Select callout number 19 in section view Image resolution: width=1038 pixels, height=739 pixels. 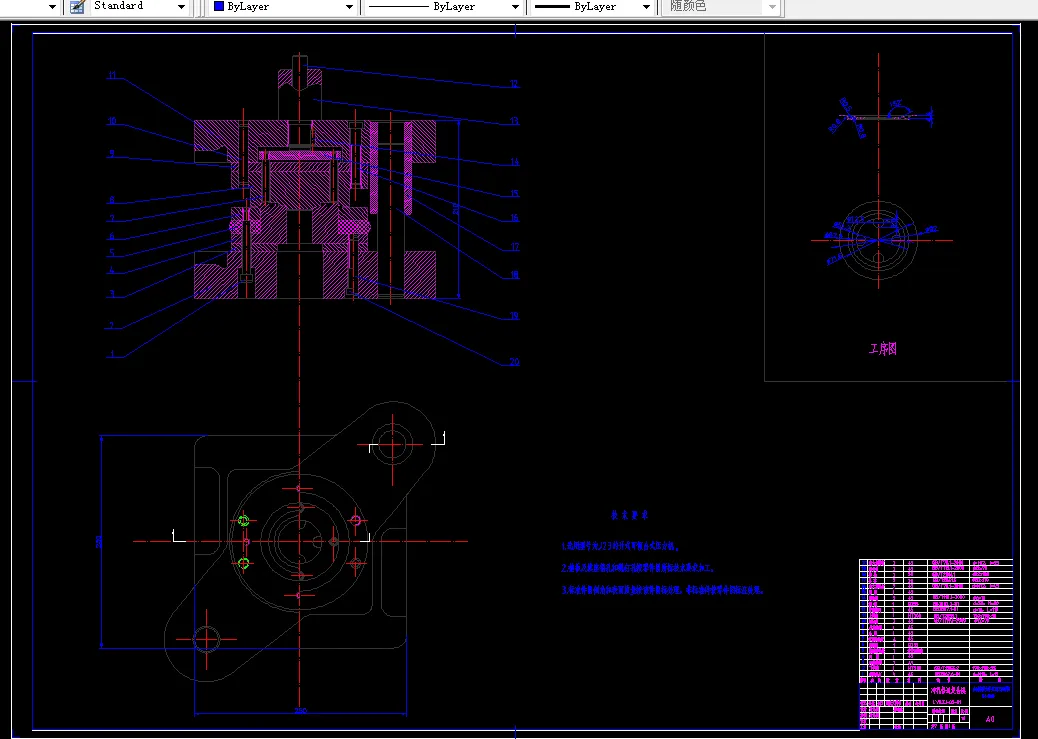[x=514, y=316]
